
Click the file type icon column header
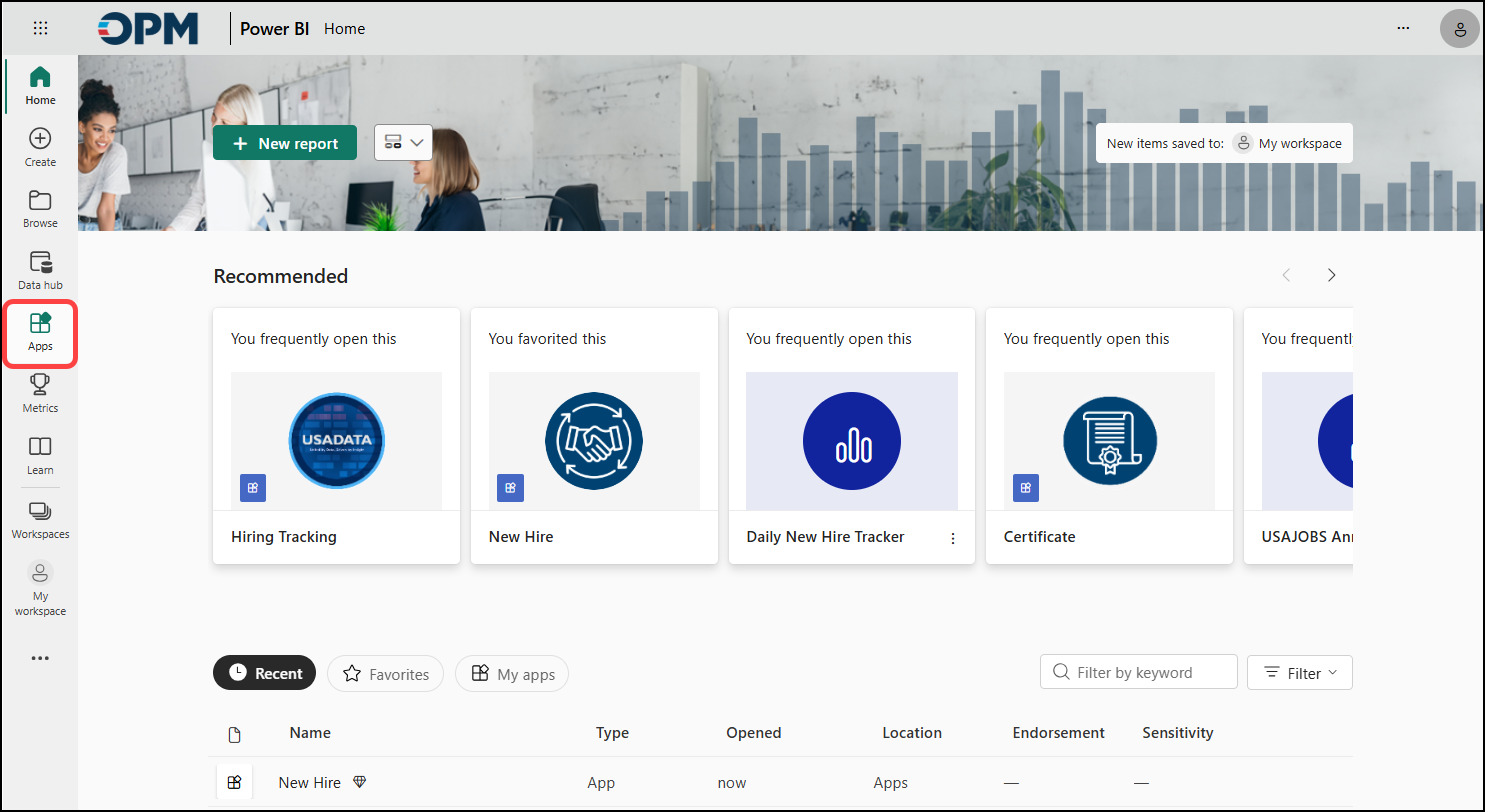[234, 735]
